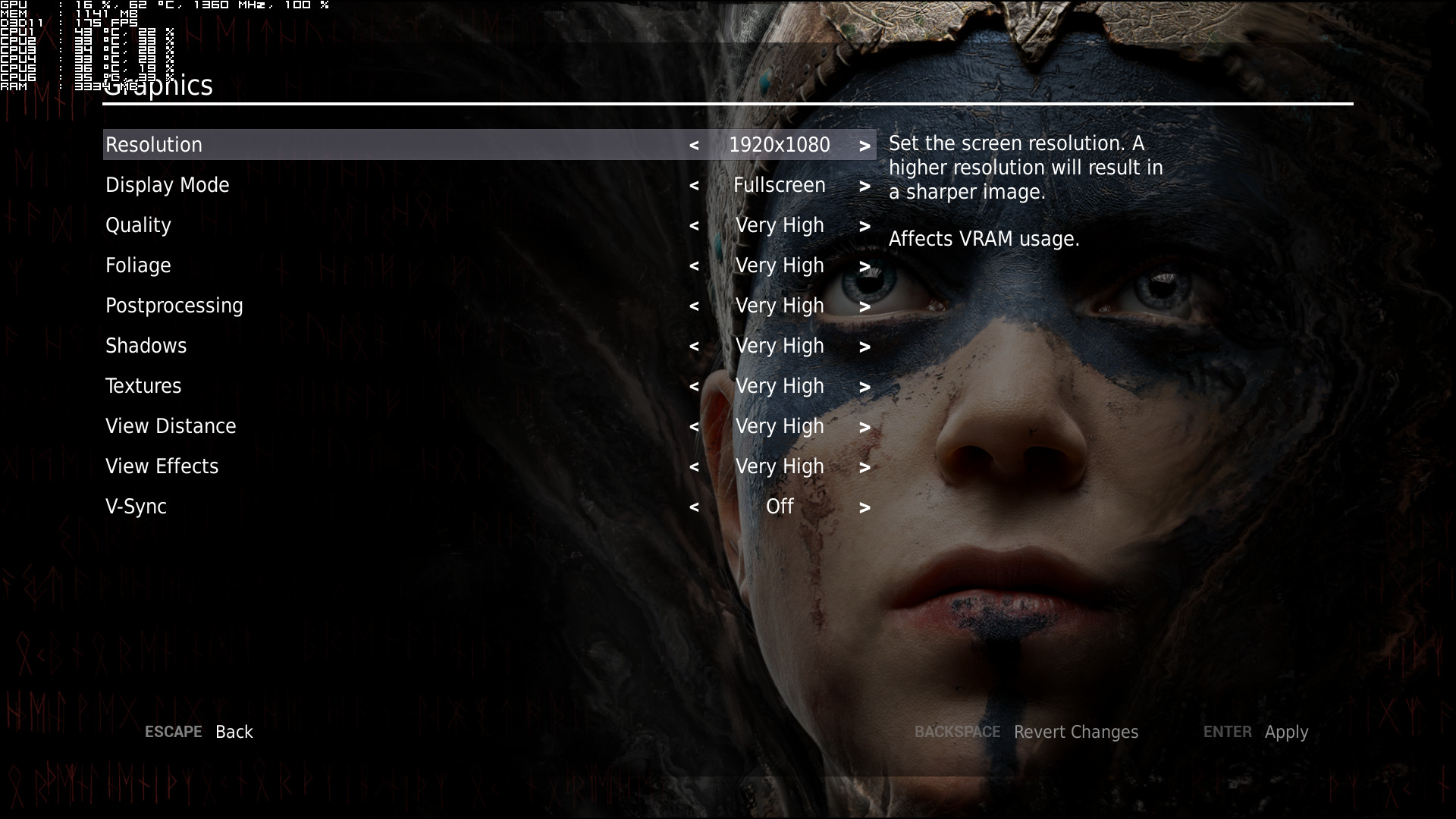
Task: Decrease Postprocessing with left arrow
Action: tap(694, 306)
